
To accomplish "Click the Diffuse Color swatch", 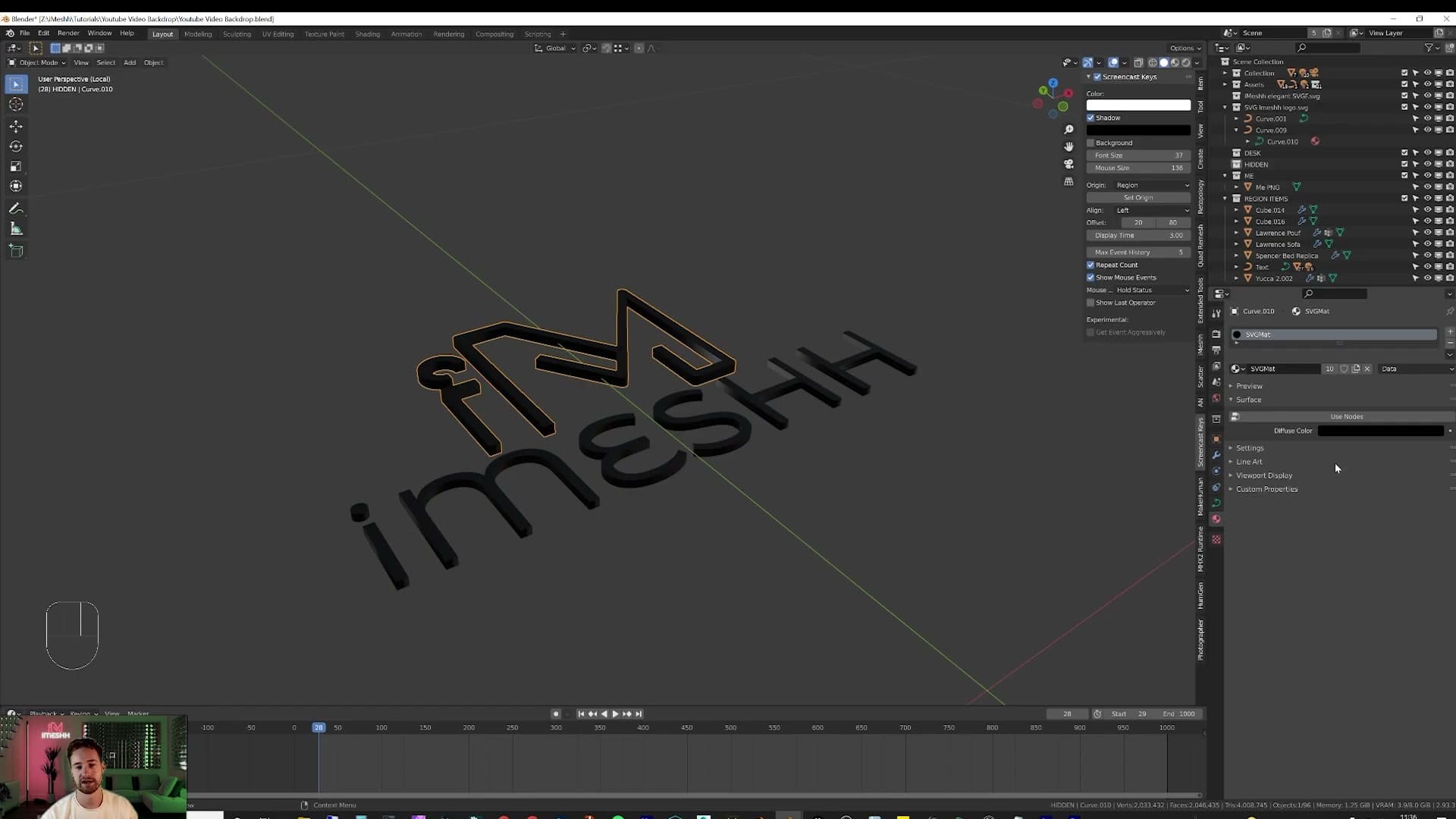I will coord(1381,431).
